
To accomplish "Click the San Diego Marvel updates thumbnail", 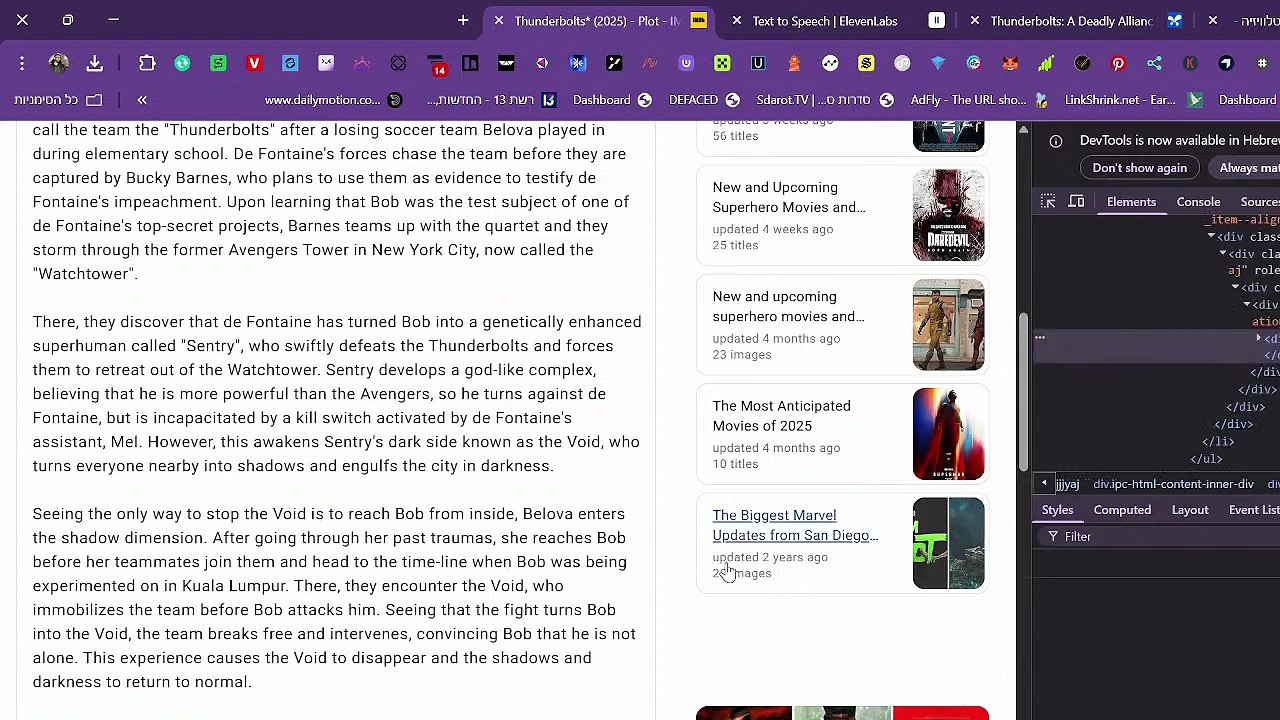I will pyautogui.click(x=948, y=543).
